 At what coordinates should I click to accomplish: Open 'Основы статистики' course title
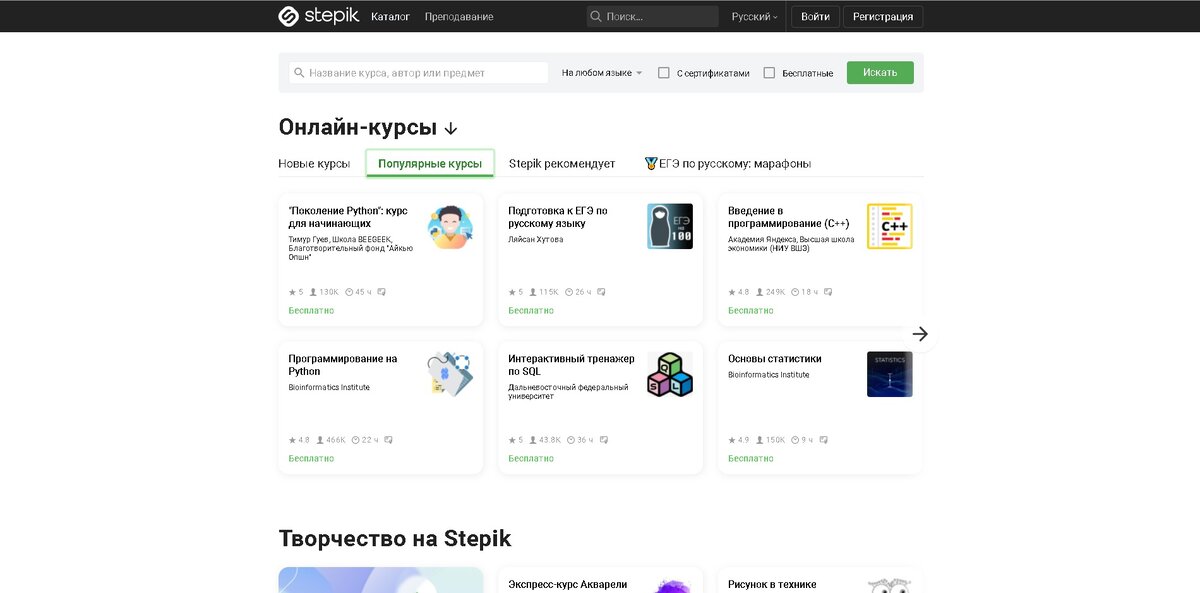click(x=775, y=359)
